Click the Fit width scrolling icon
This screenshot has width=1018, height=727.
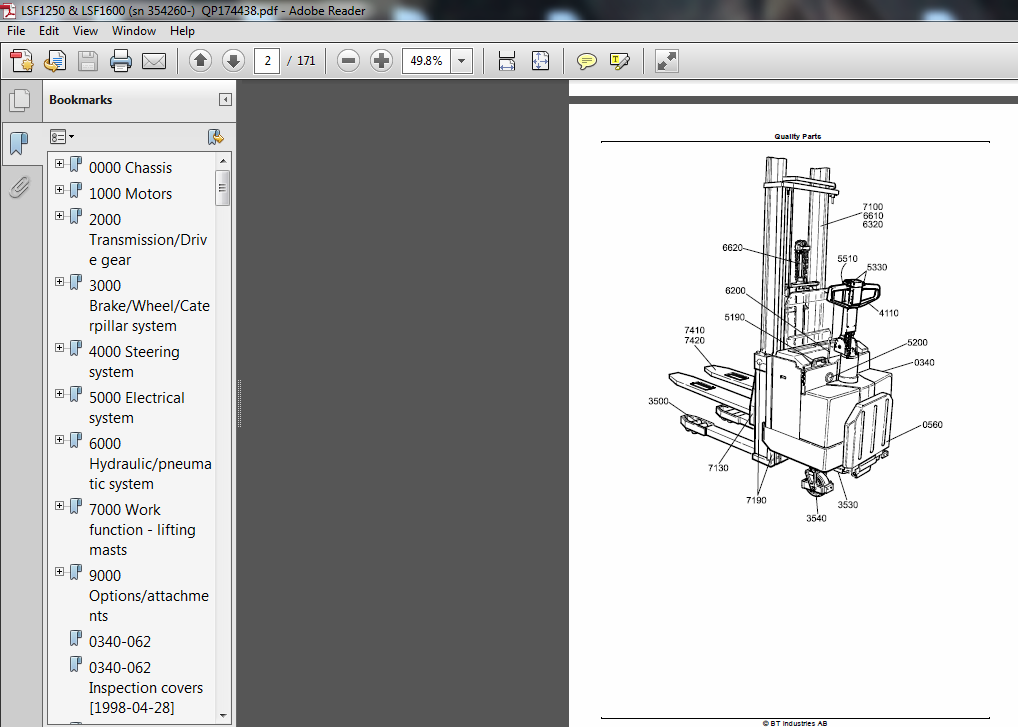click(x=507, y=61)
